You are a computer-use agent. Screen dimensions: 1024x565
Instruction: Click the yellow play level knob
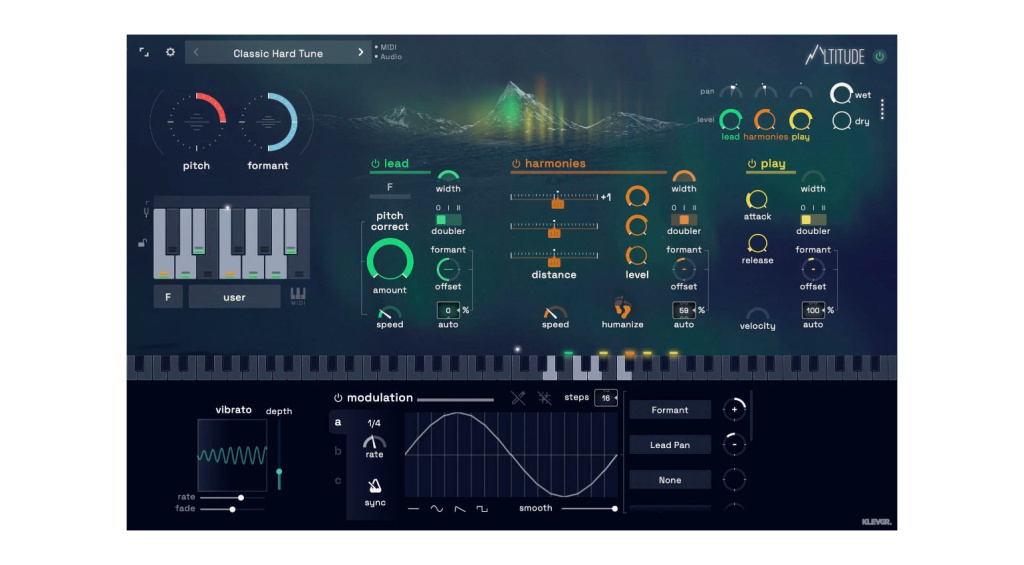tap(800, 120)
